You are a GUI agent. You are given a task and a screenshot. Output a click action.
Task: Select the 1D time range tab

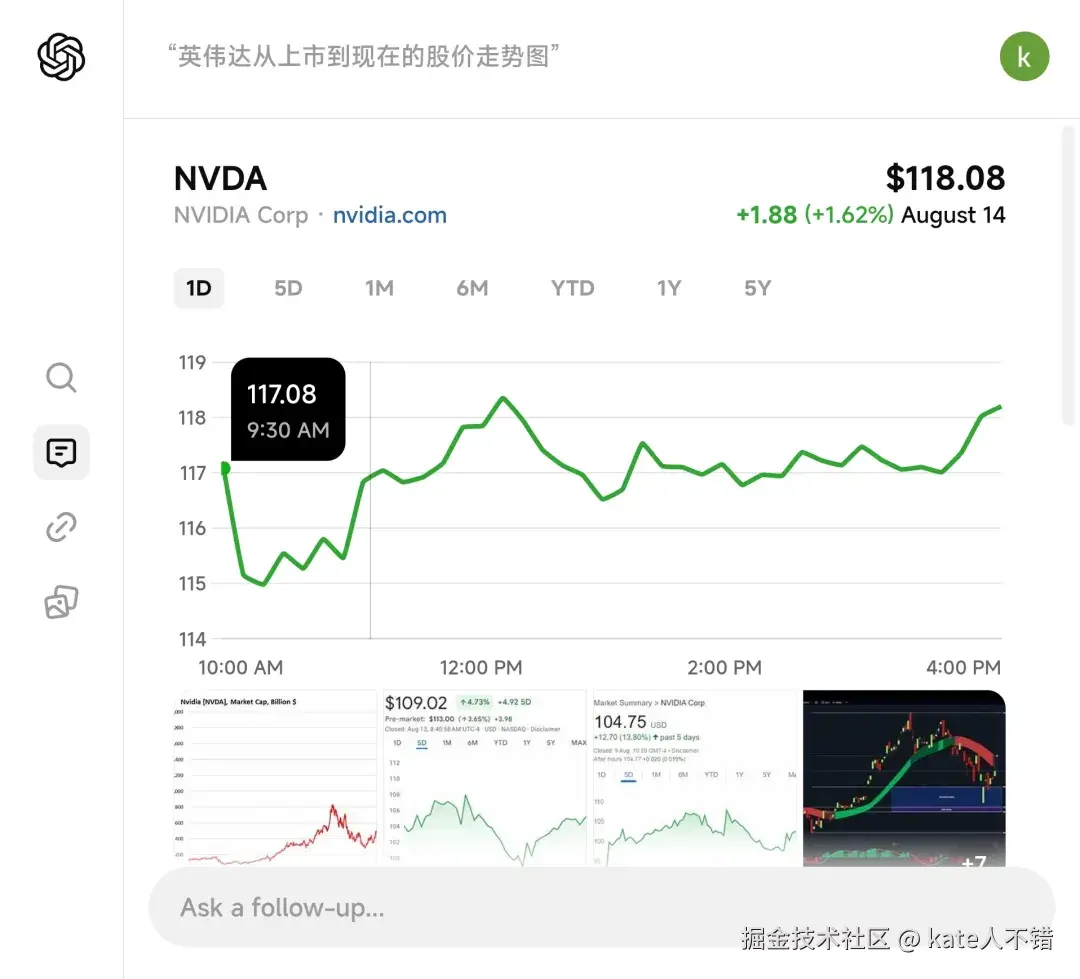coord(199,288)
